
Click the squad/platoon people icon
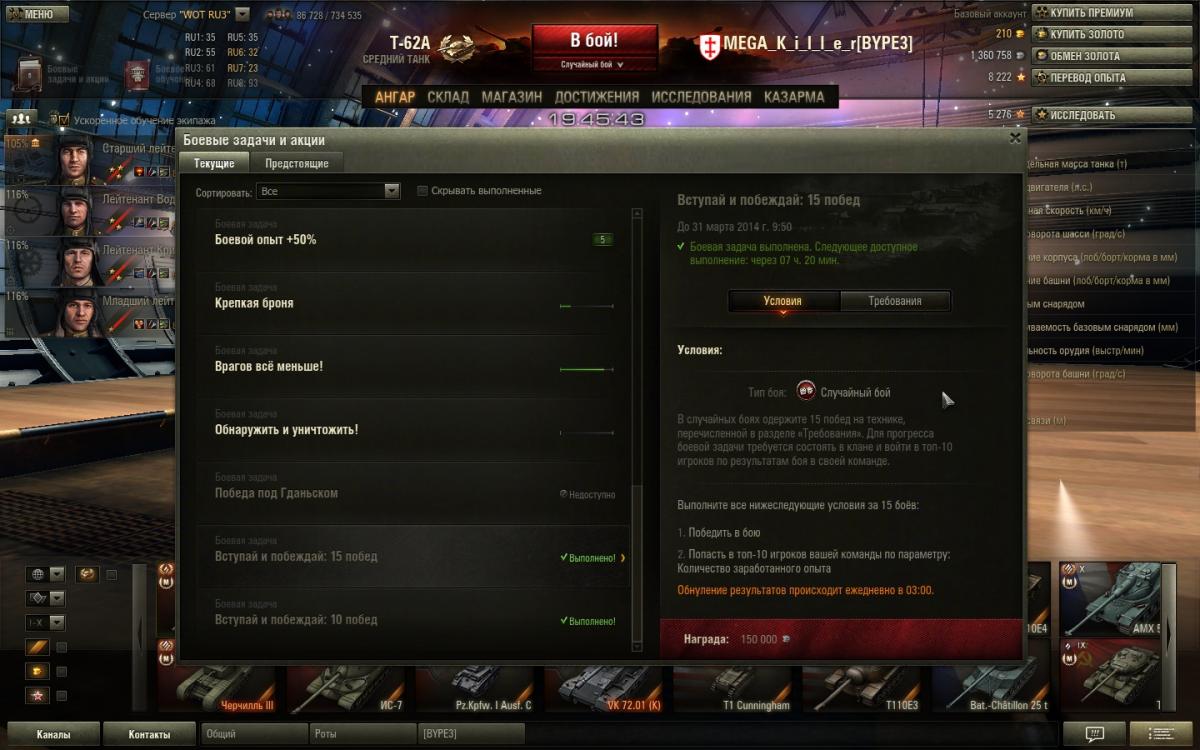click(x=20, y=119)
